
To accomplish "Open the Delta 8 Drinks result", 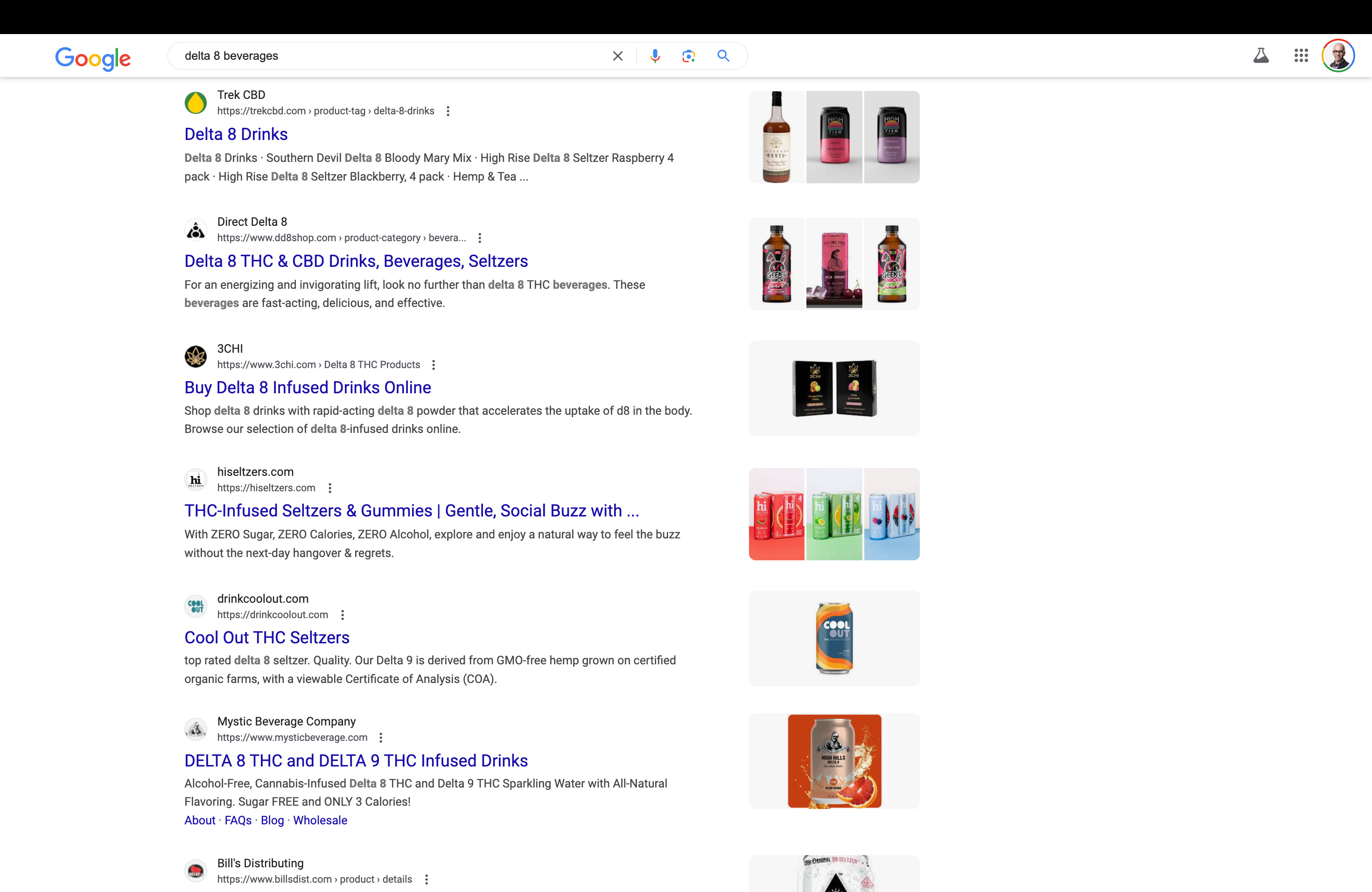I will pyautogui.click(x=236, y=134).
